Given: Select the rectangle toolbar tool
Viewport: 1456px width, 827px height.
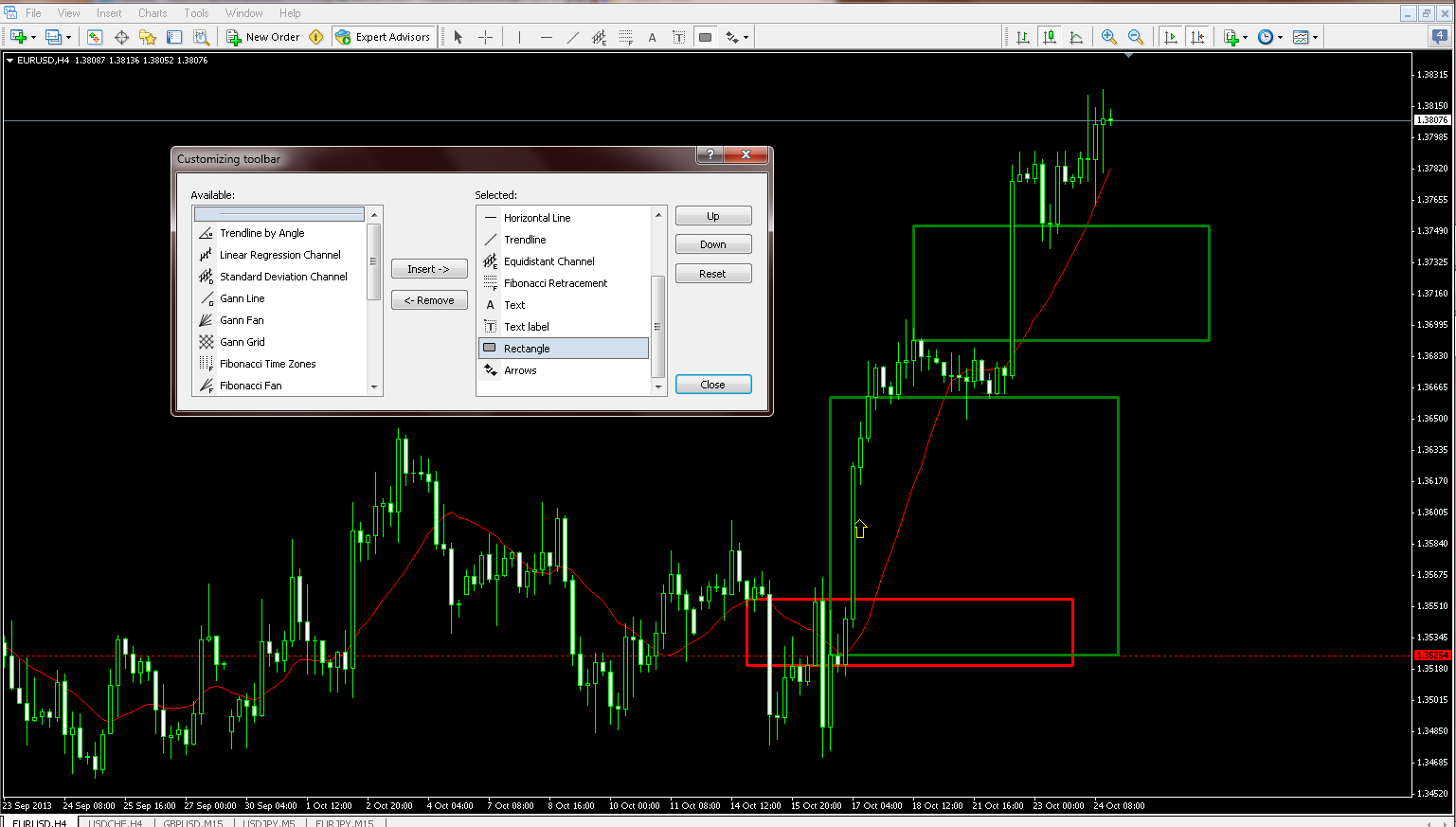Looking at the screenshot, I should click(x=705, y=37).
